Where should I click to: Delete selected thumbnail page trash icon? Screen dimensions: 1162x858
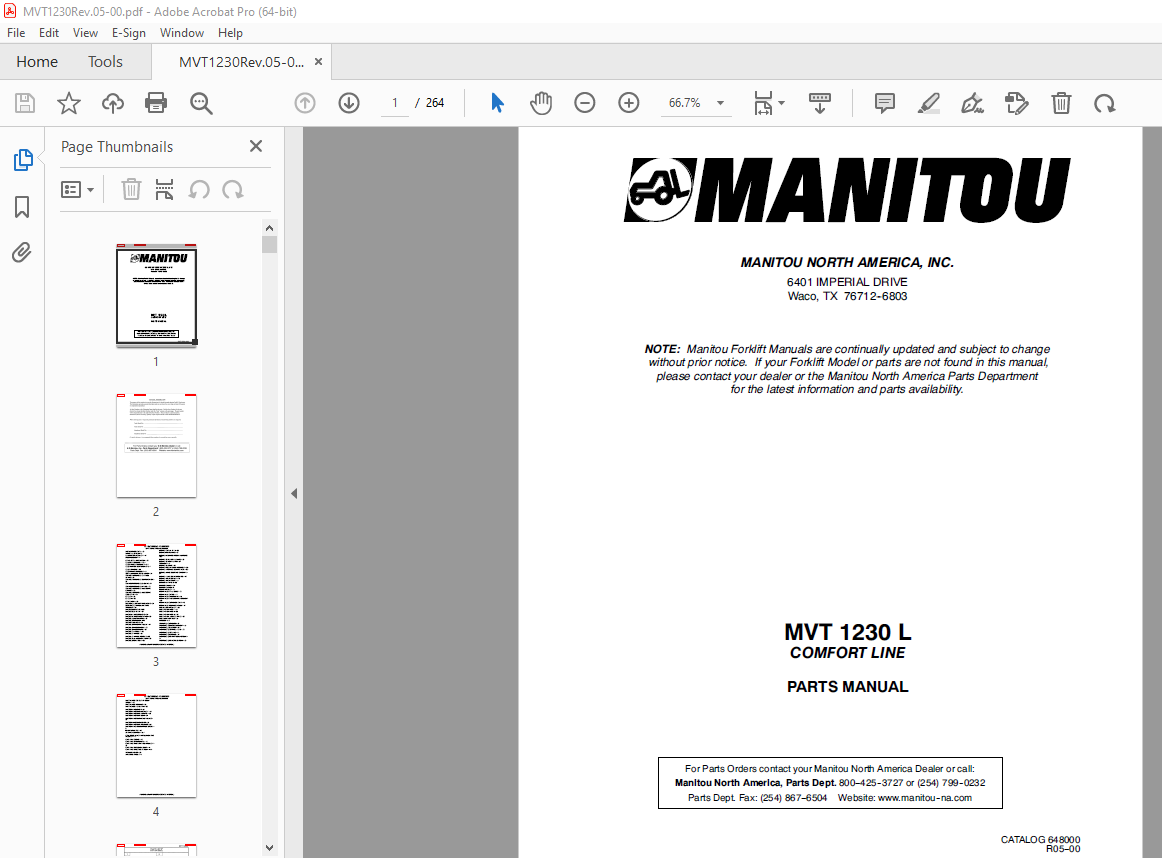point(131,190)
